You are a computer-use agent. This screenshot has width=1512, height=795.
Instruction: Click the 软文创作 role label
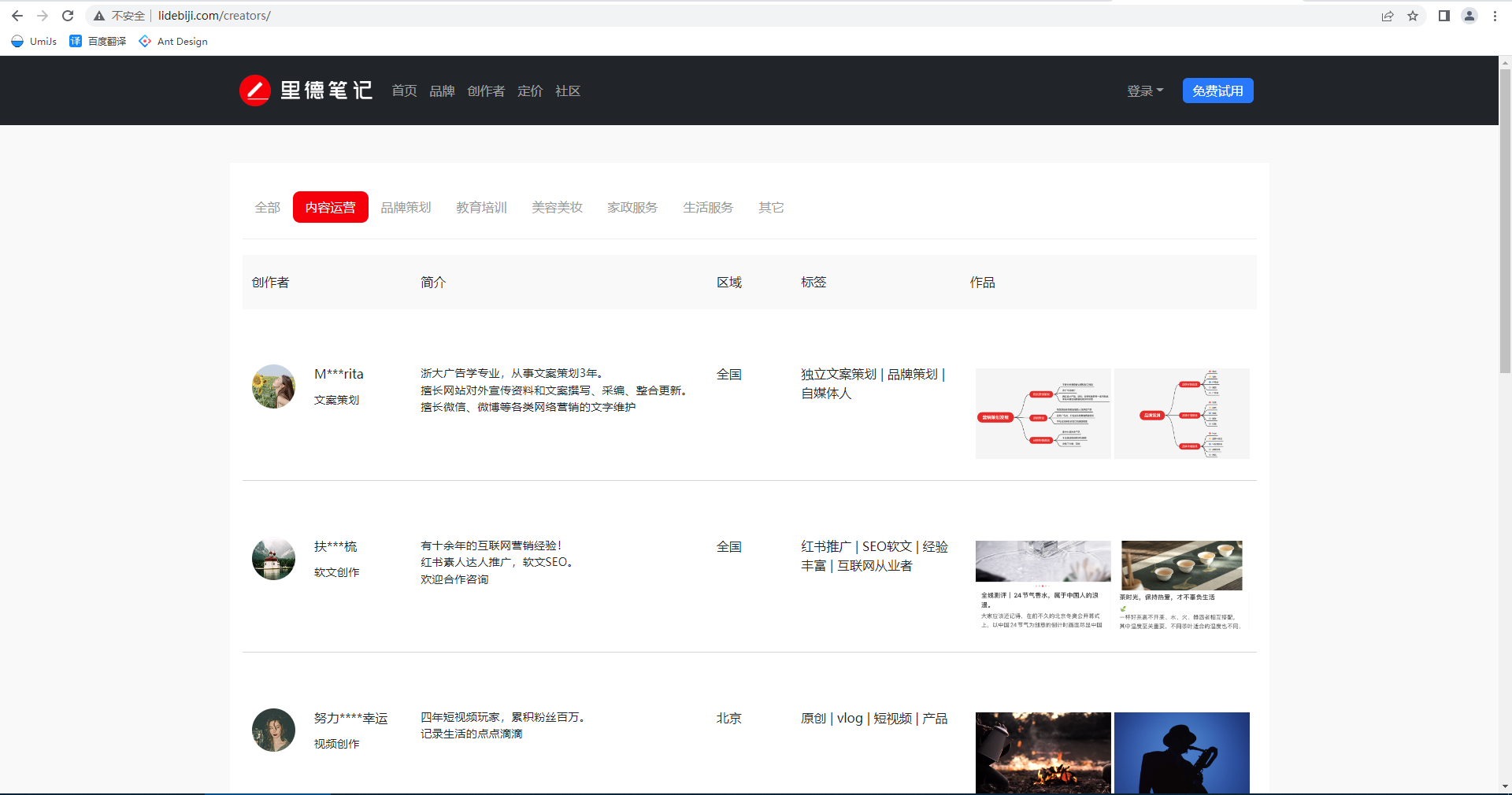point(336,572)
